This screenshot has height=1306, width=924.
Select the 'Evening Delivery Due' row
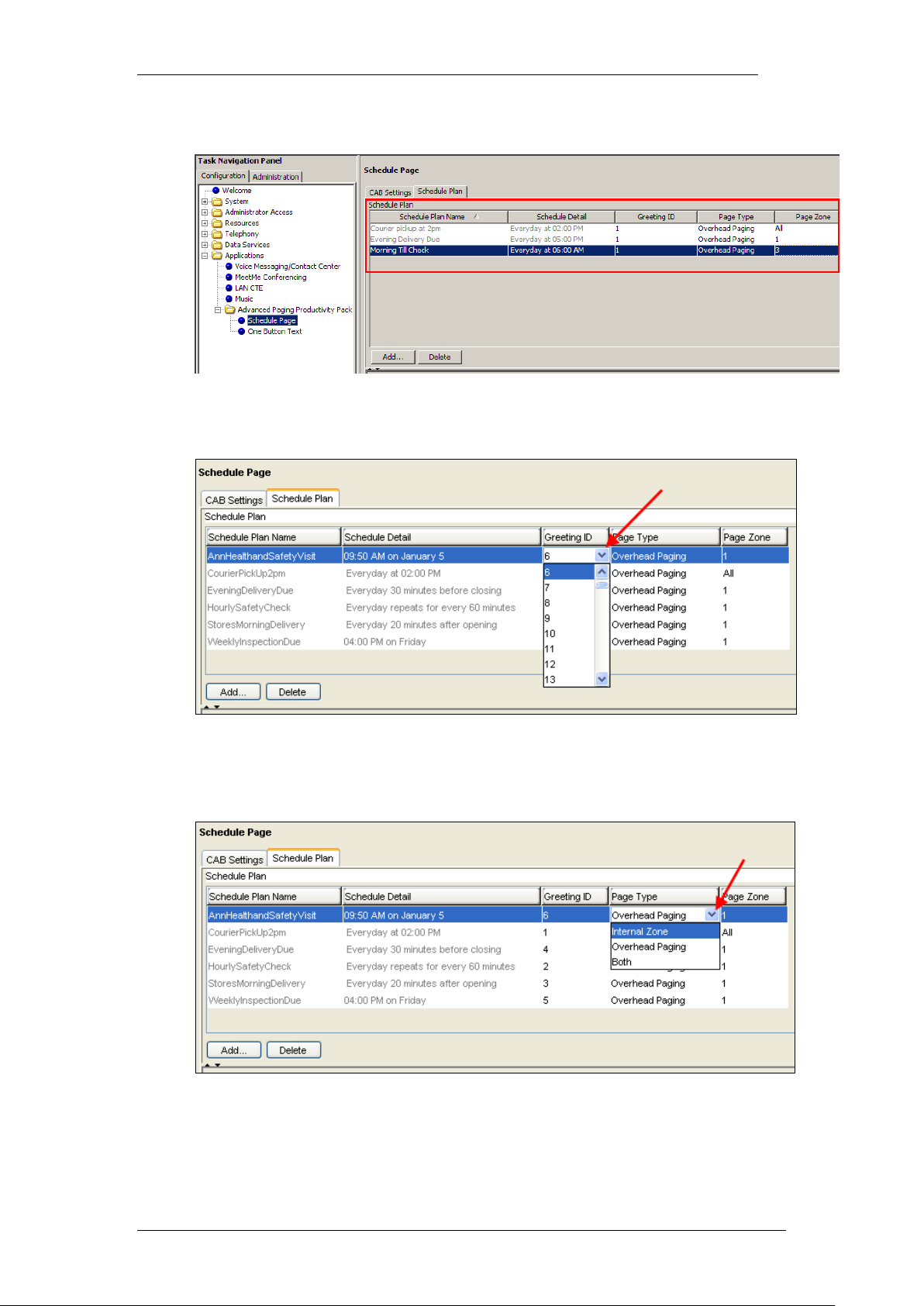point(604,239)
